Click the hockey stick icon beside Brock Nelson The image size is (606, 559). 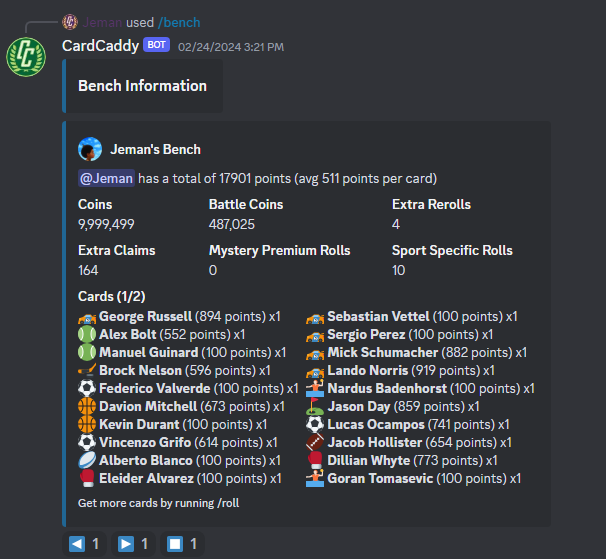click(x=87, y=371)
